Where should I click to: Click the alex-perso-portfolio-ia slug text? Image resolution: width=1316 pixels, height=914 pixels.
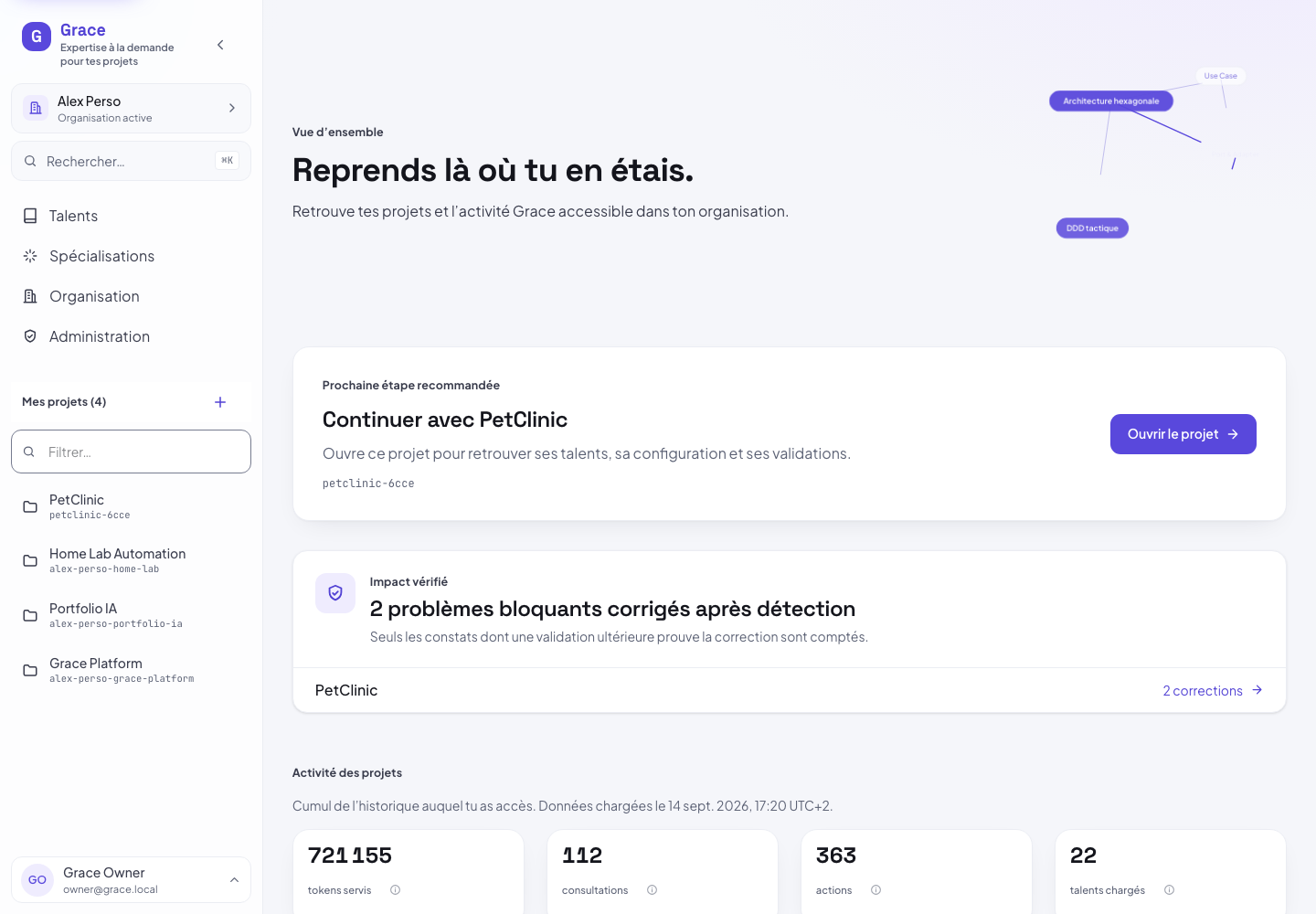pyautogui.click(x=116, y=624)
